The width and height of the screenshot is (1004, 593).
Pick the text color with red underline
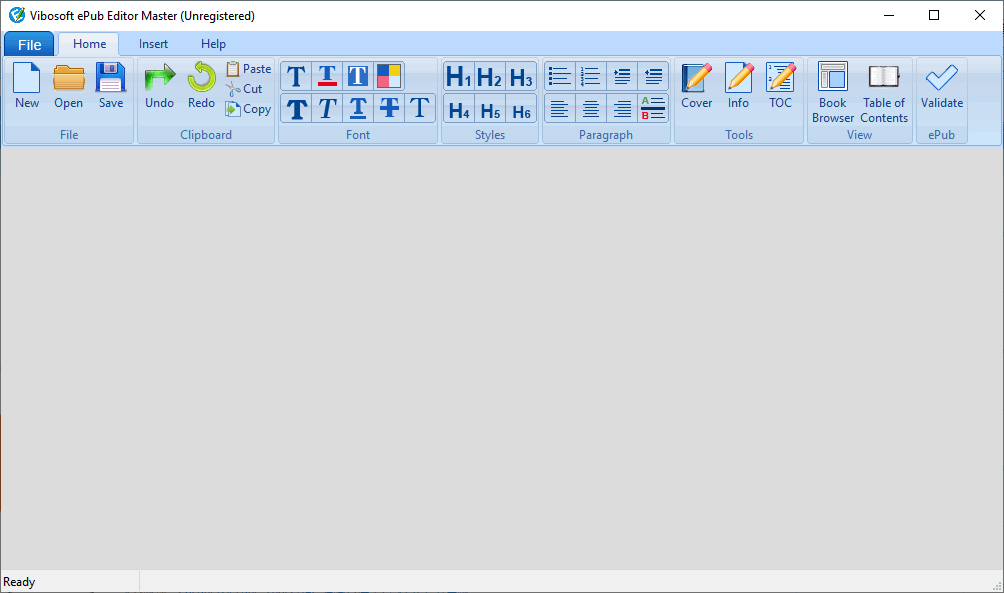coord(327,76)
